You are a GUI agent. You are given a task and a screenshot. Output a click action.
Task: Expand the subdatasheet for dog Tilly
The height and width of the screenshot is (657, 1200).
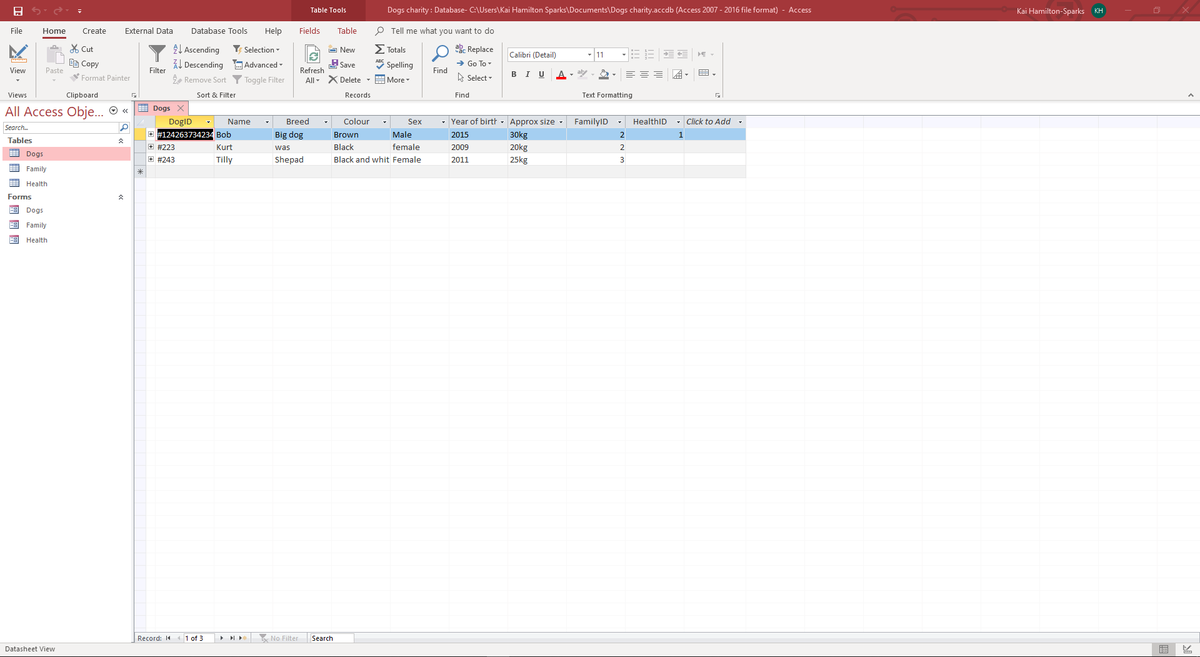coord(151,159)
